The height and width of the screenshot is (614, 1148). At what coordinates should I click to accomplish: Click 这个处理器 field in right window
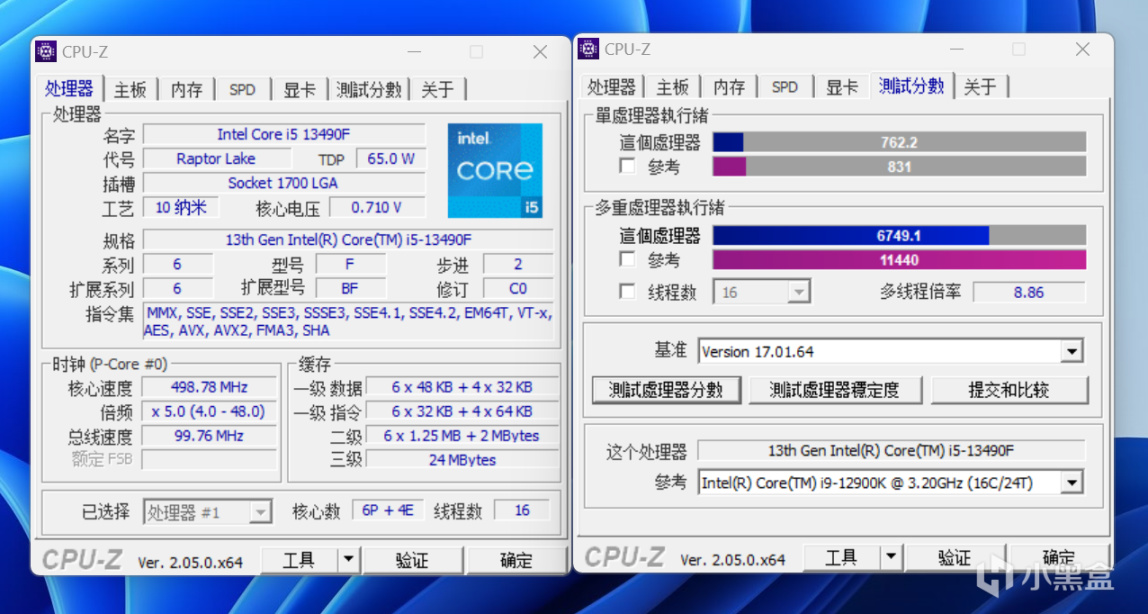pyautogui.click(x=891, y=450)
